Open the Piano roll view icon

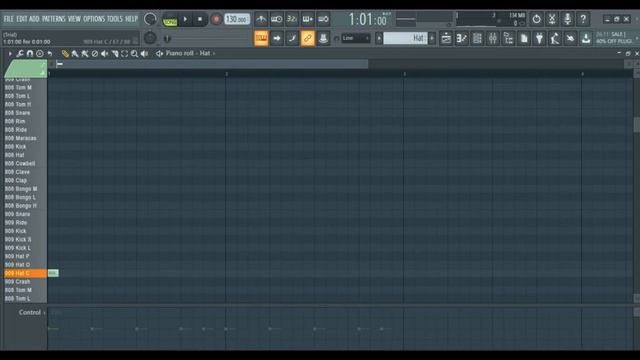[462, 38]
